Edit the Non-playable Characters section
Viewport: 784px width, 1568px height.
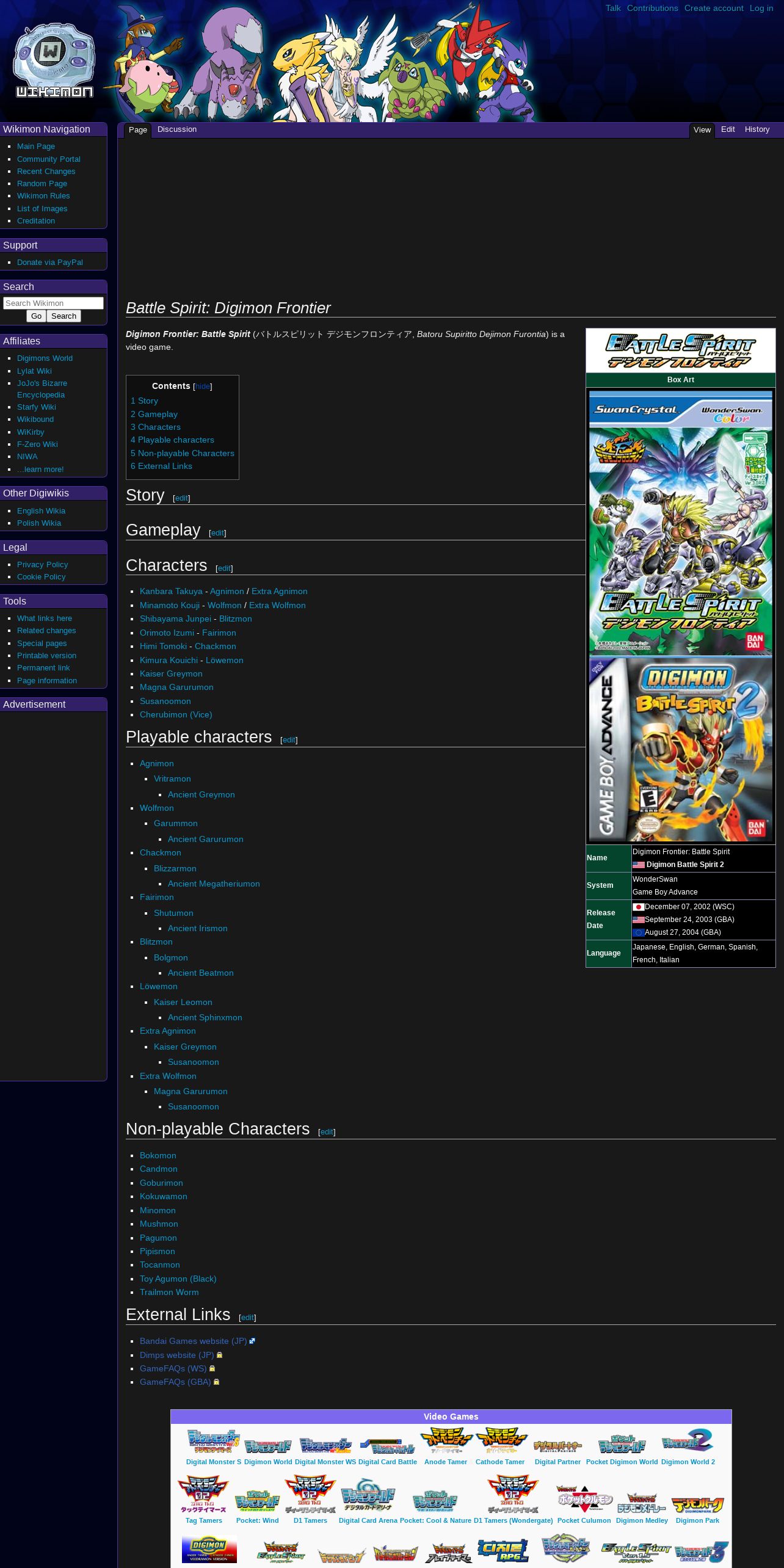coord(327,1132)
